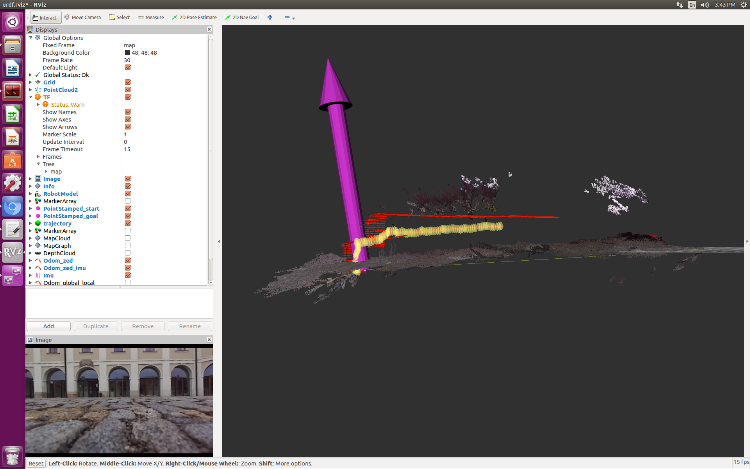This screenshot has width=750, height=469.
Task: Click the Add display button
Action: [x=48, y=326]
